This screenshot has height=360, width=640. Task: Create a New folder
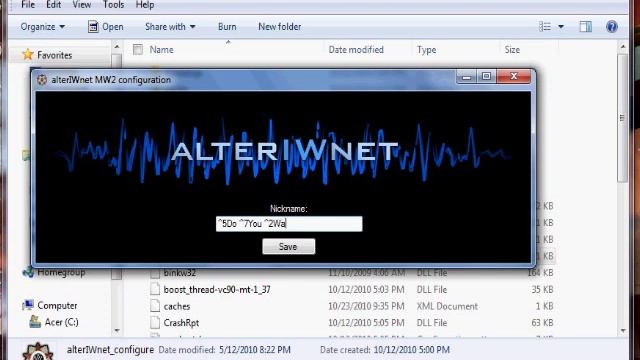(x=280, y=27)
